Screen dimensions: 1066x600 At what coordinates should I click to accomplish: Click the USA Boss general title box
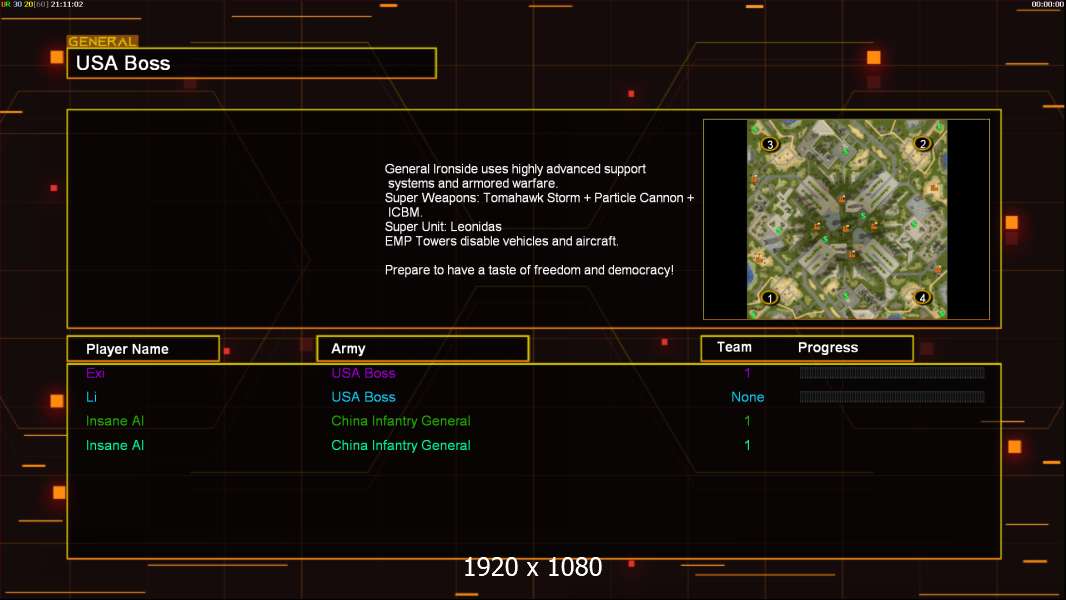pos(252,63)
